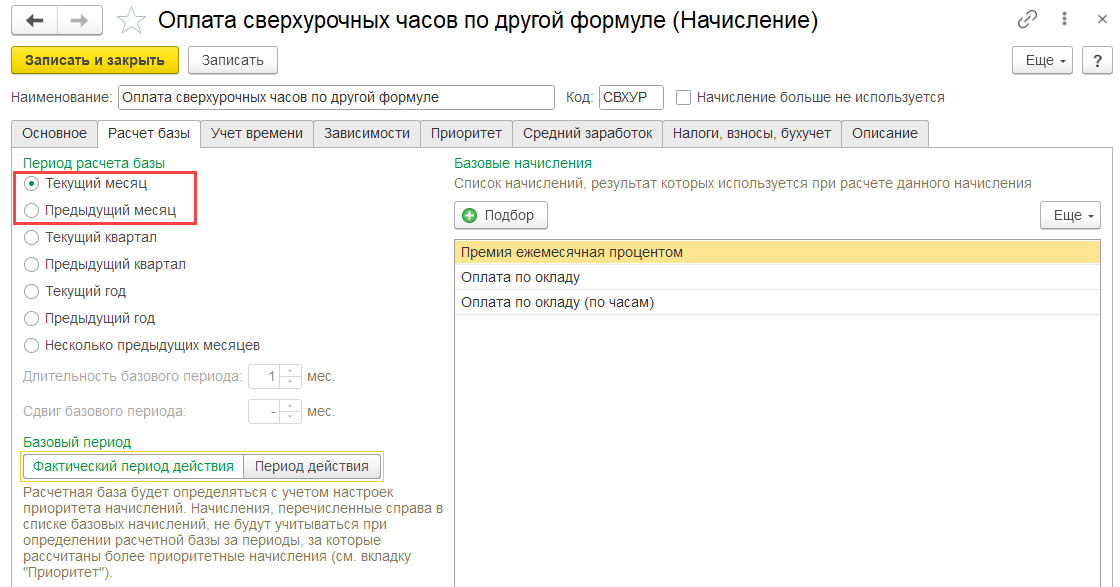The width and height of the screenshot is (1120, 587).
Task: Select 'Оплата по окладу (по часам)' row
Action: click(x=557, y=302)
